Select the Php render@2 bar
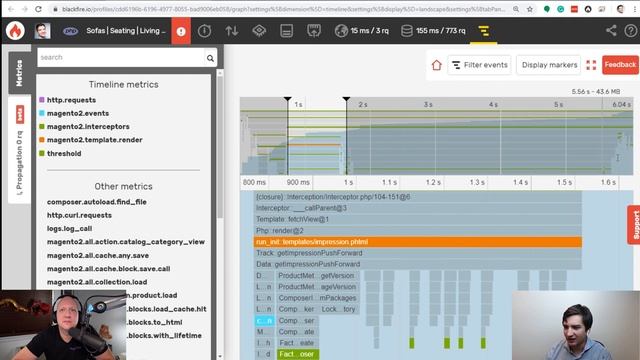Viewport: 640px width, 360px height. pos(418,231)
